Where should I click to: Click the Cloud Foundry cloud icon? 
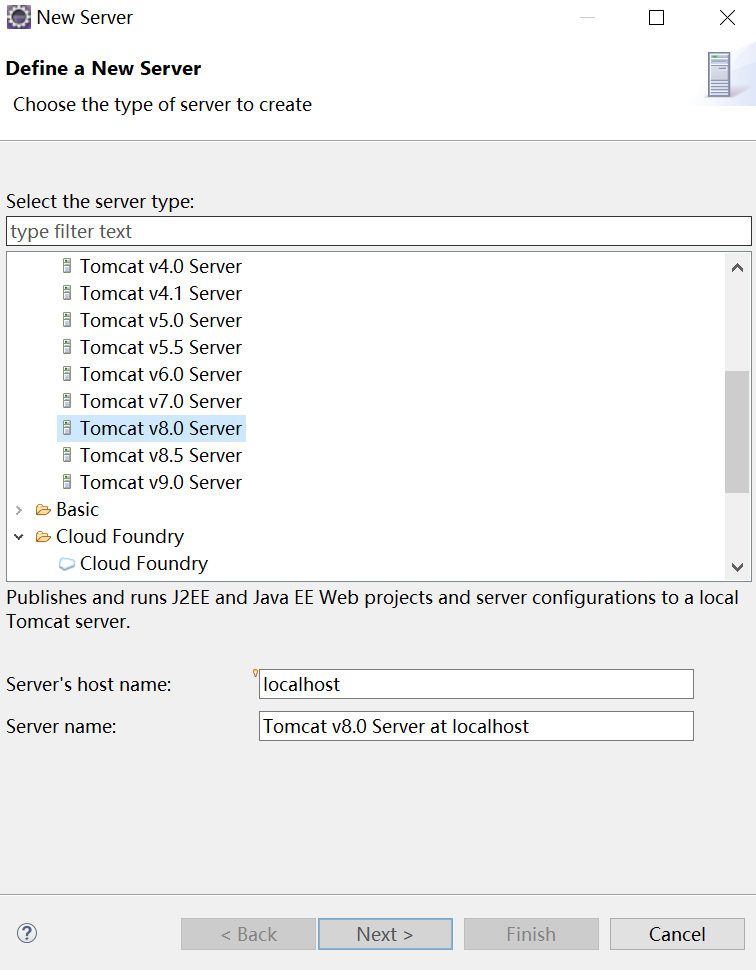(67, 564)
